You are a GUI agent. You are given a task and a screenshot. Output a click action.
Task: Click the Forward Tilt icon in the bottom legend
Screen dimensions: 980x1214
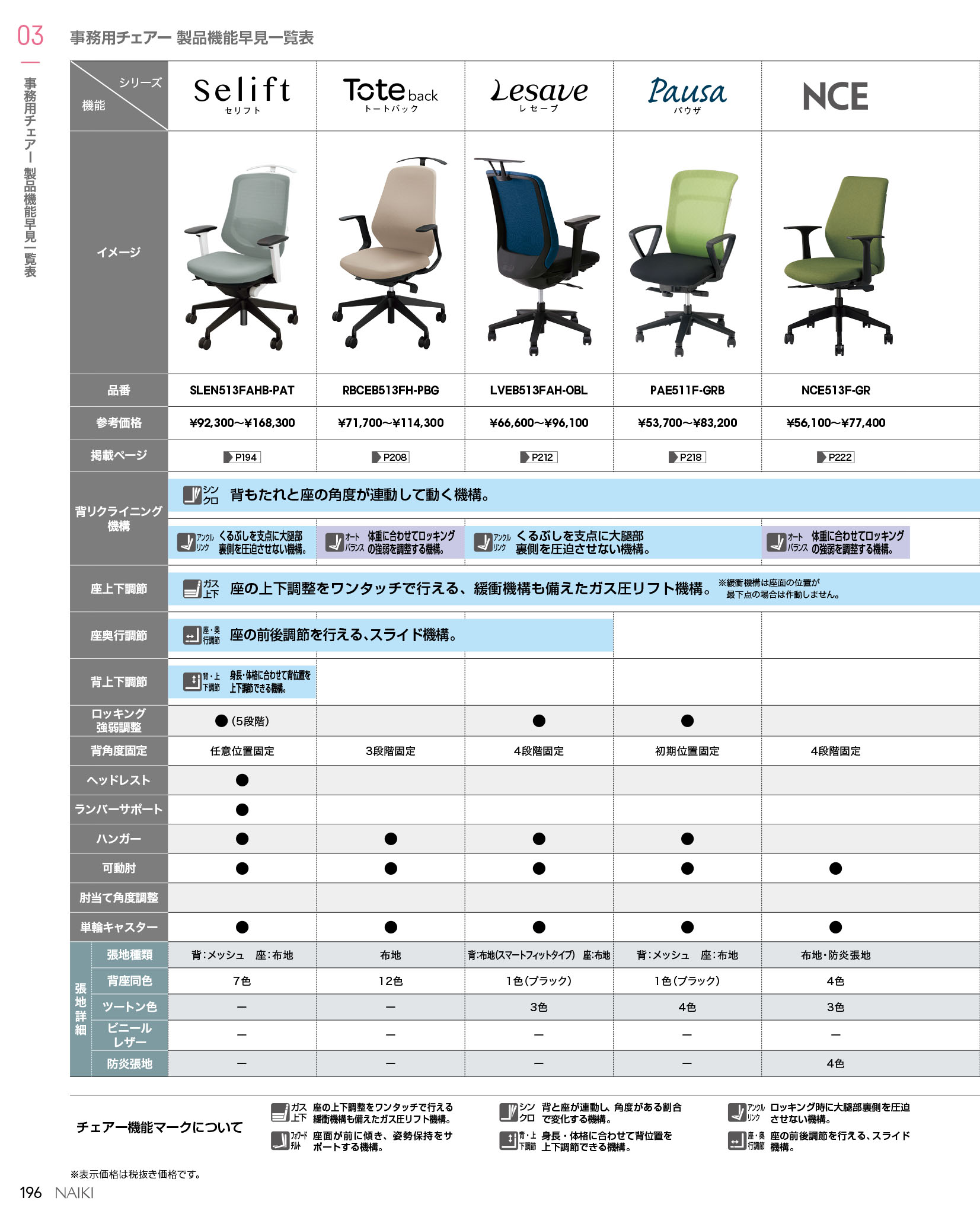[x=280, y=1140]
